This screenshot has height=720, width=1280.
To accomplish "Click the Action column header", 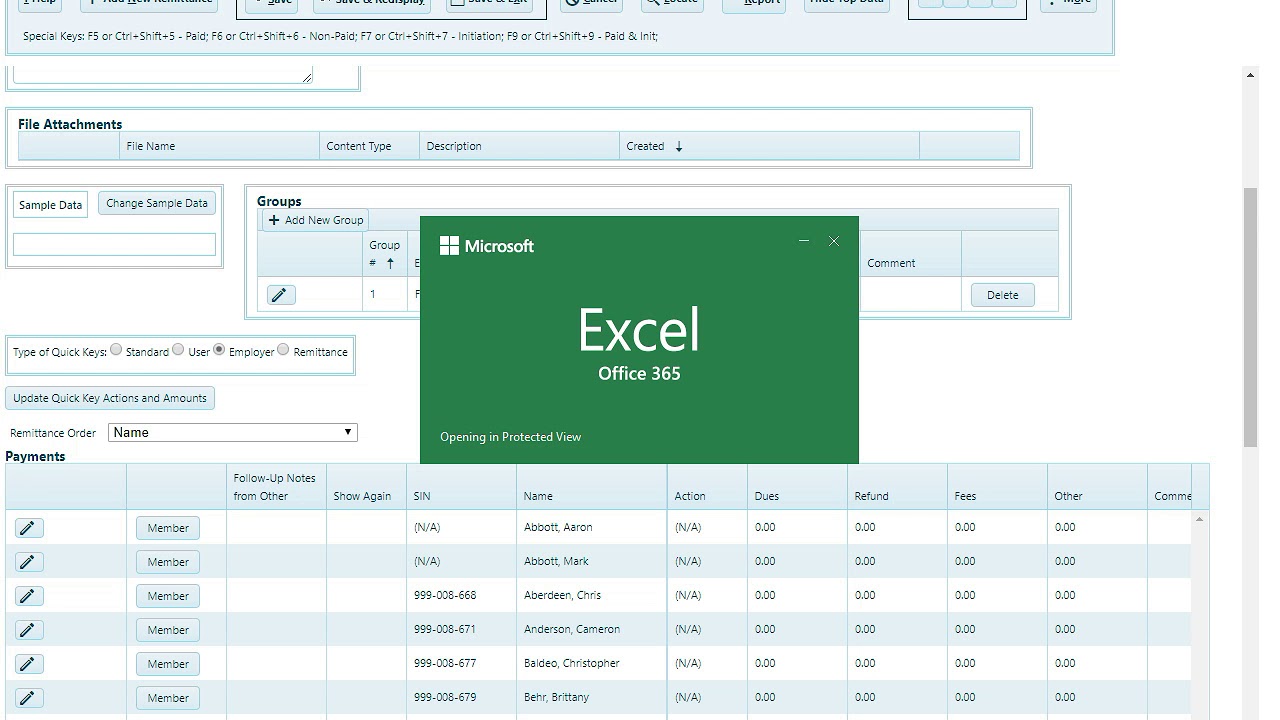I will point(690,496).
